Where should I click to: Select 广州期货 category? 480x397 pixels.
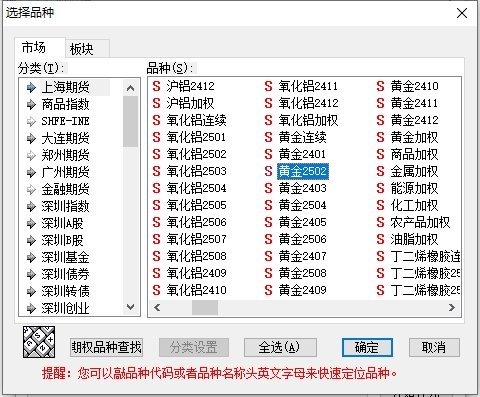pos(66,172)
